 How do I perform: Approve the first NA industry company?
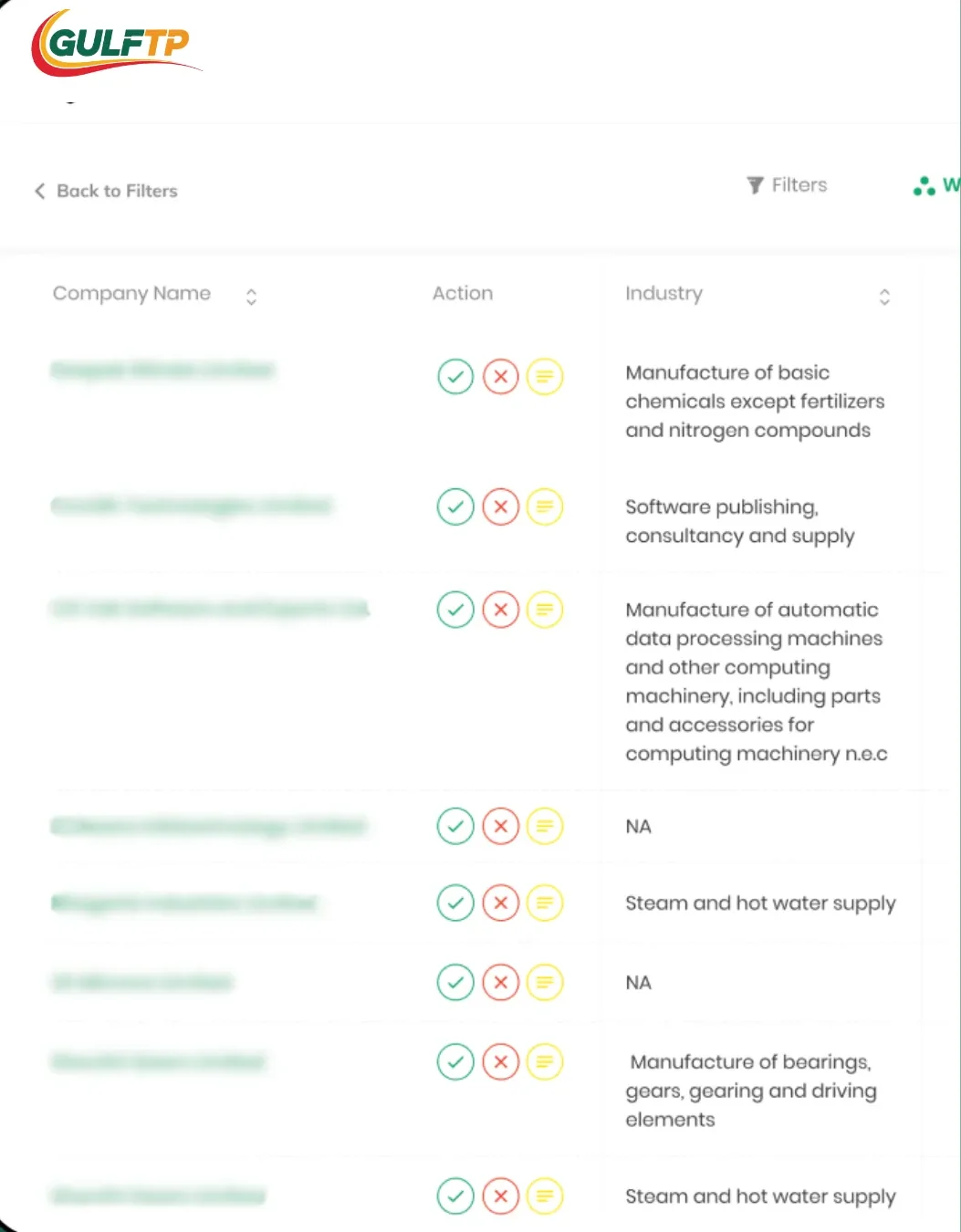coord(455,826)
